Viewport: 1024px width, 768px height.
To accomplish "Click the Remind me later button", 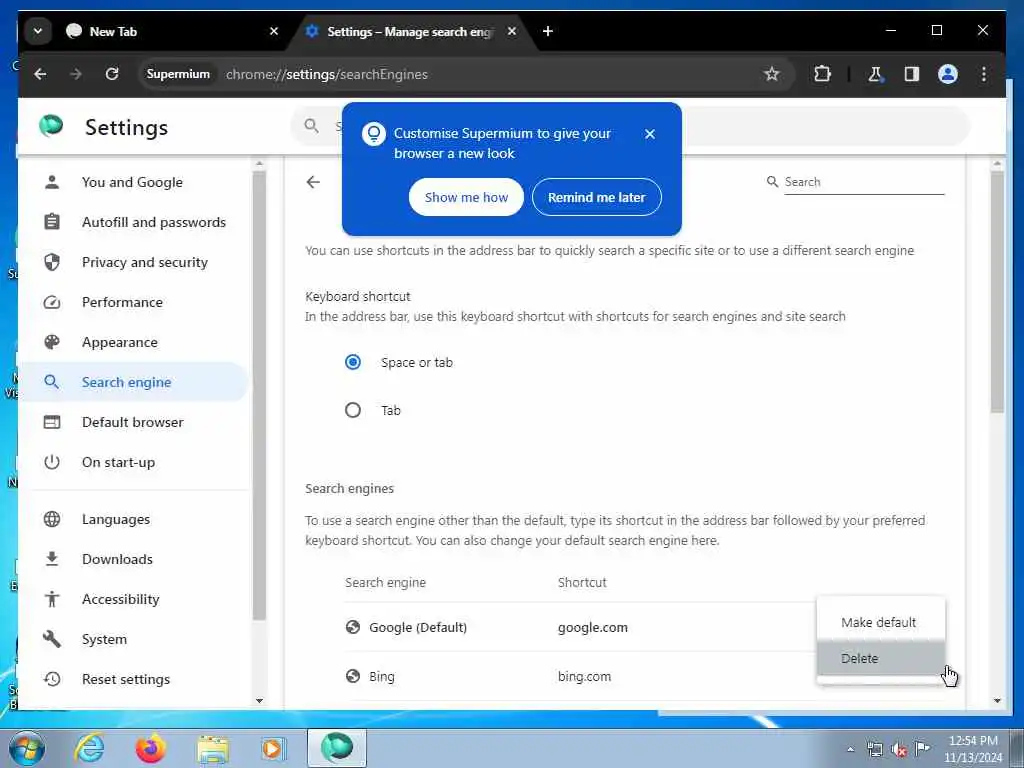I will 597,197.
